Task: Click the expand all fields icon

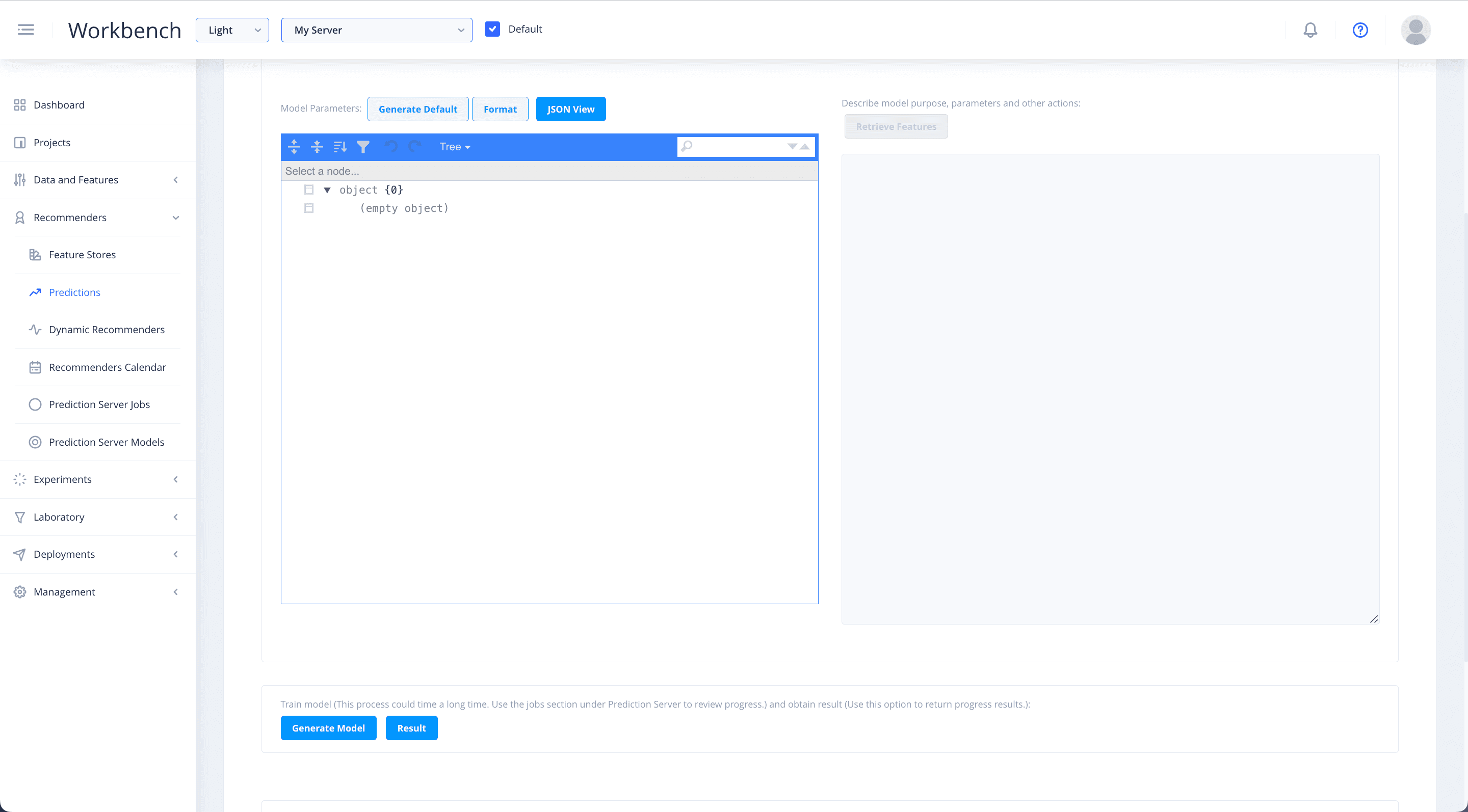Action: 294,147
